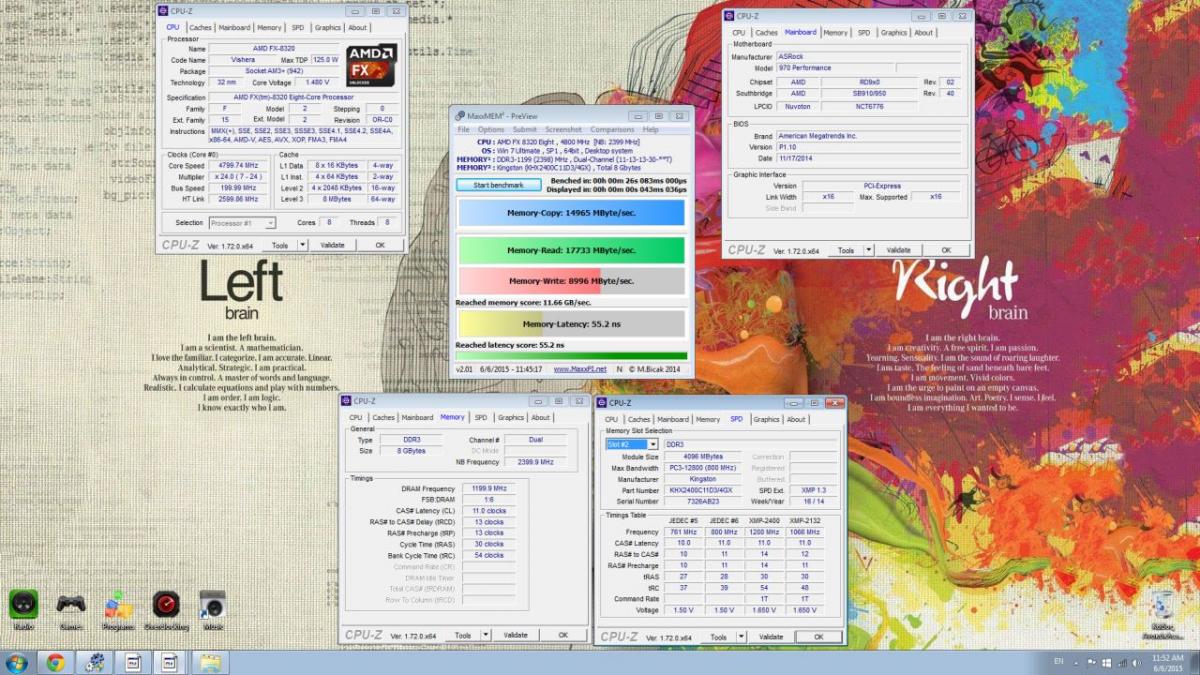Expand Tools arrow in CPU-Z SPD window
This screenshot has width=1200, height=675.
pos(741,636)
